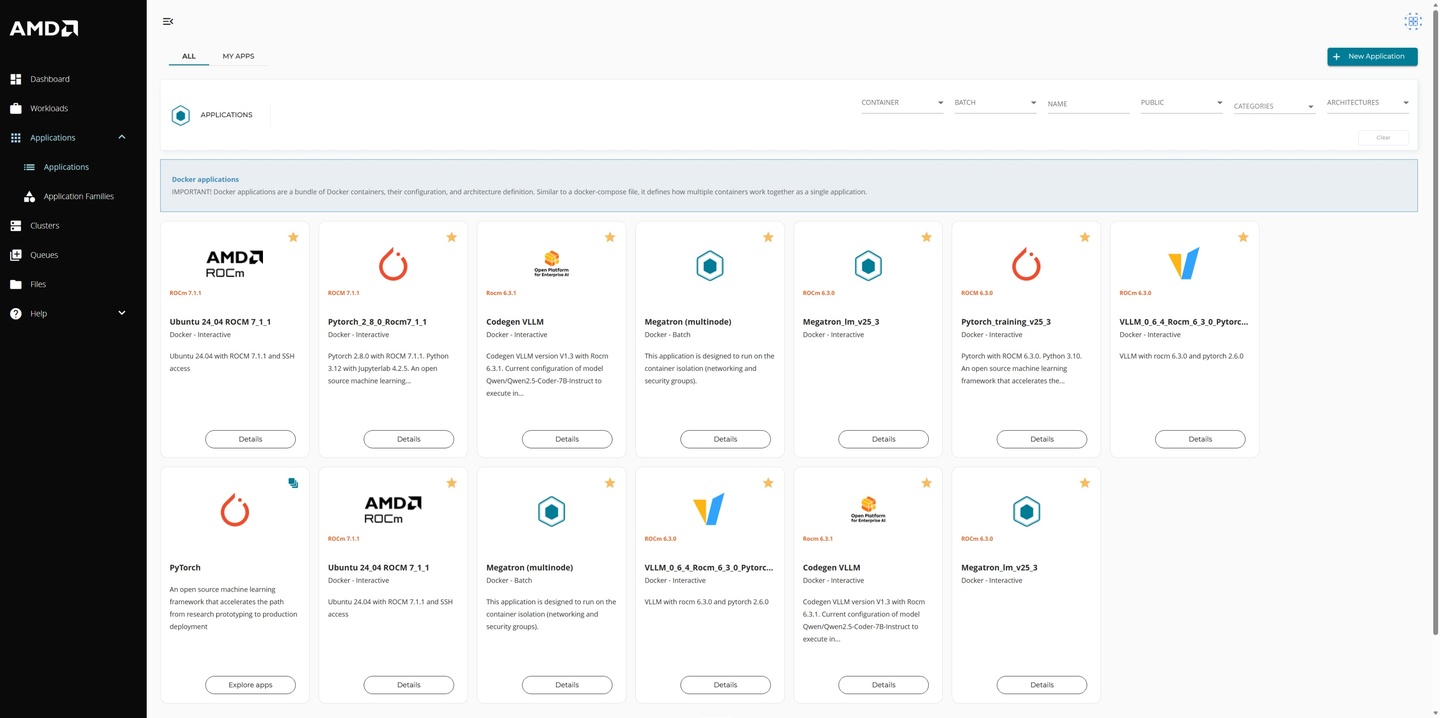This screenshot has width=1440, height=718.
Task: Open the CONTAINER filter dropdown
Action: [x=902, y=103]
